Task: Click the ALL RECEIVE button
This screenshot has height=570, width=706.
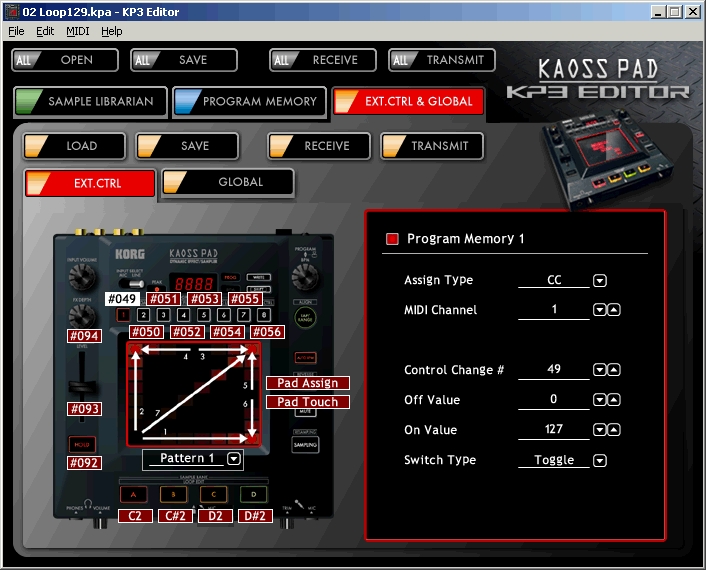Action: [x=323, y=60]
